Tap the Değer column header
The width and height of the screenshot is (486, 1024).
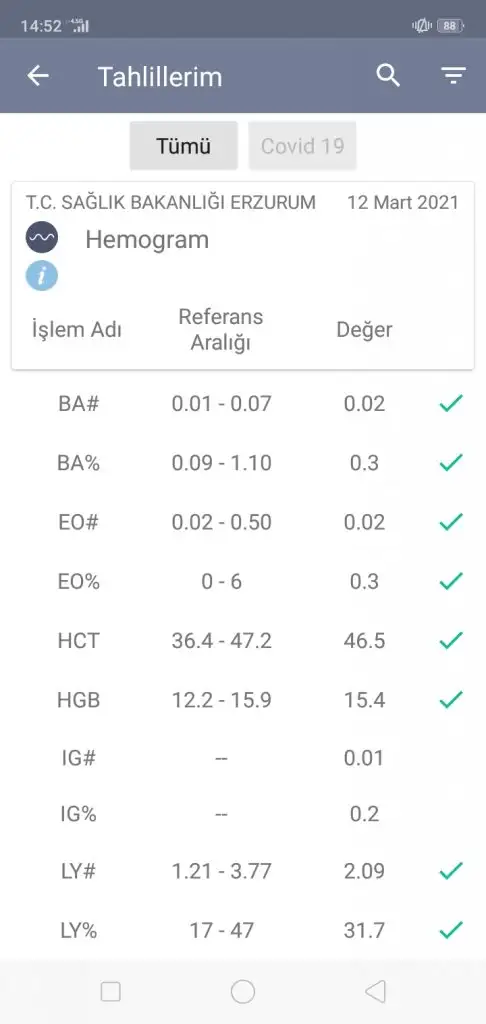coord(364,330)
